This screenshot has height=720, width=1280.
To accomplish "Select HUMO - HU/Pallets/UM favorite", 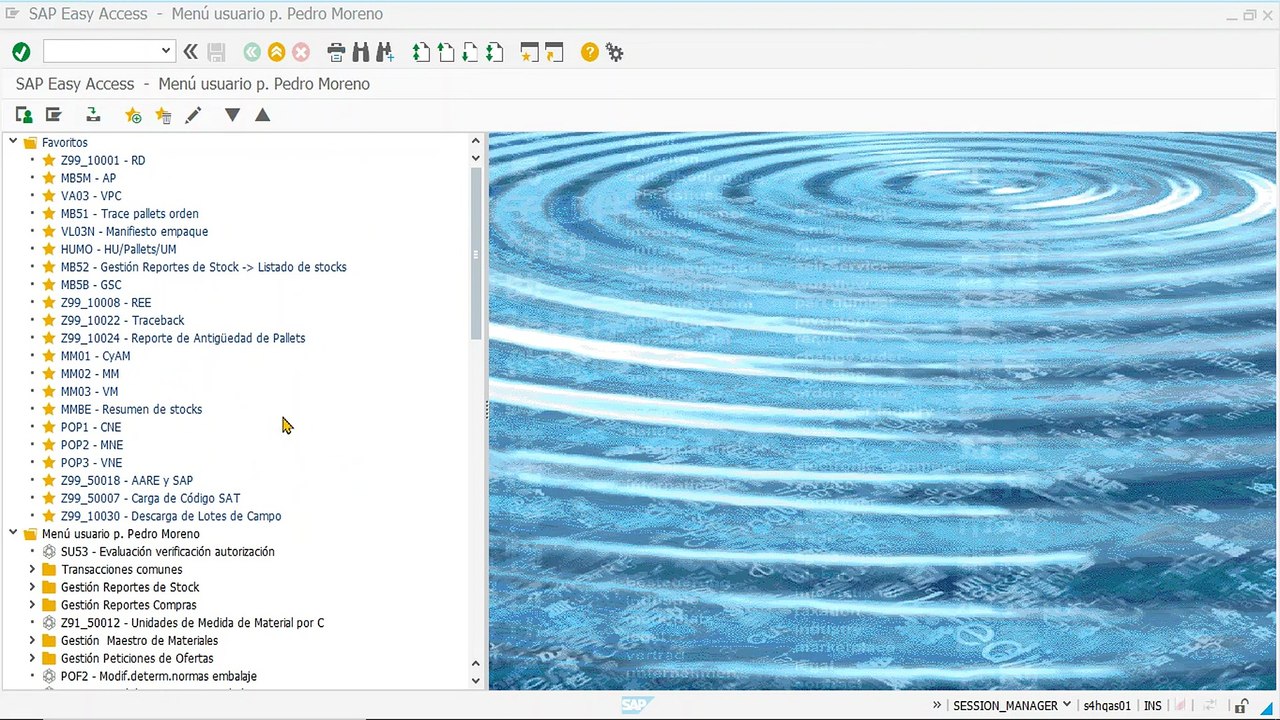I will 118,249.
